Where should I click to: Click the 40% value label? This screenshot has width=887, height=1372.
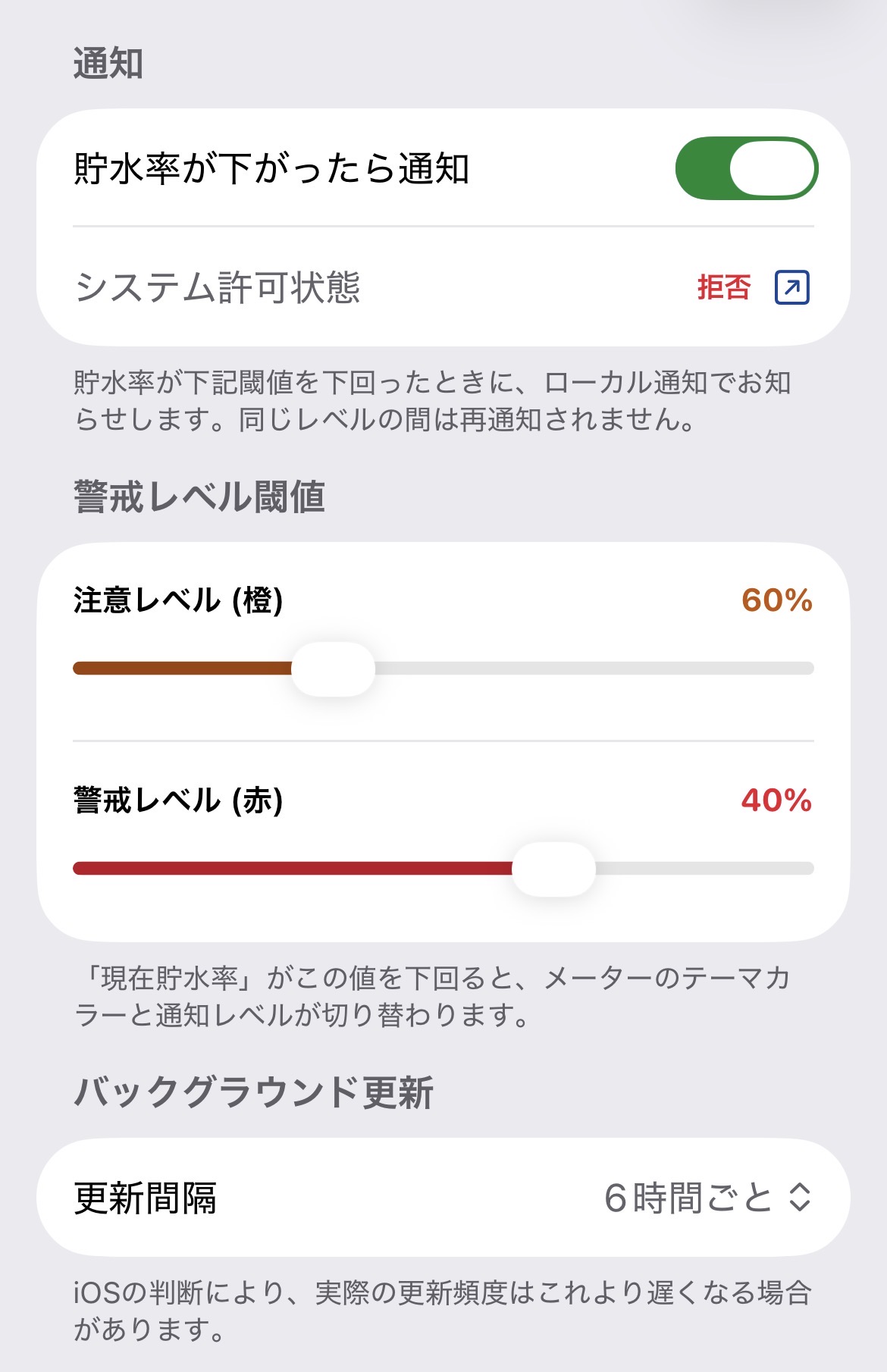777,800
